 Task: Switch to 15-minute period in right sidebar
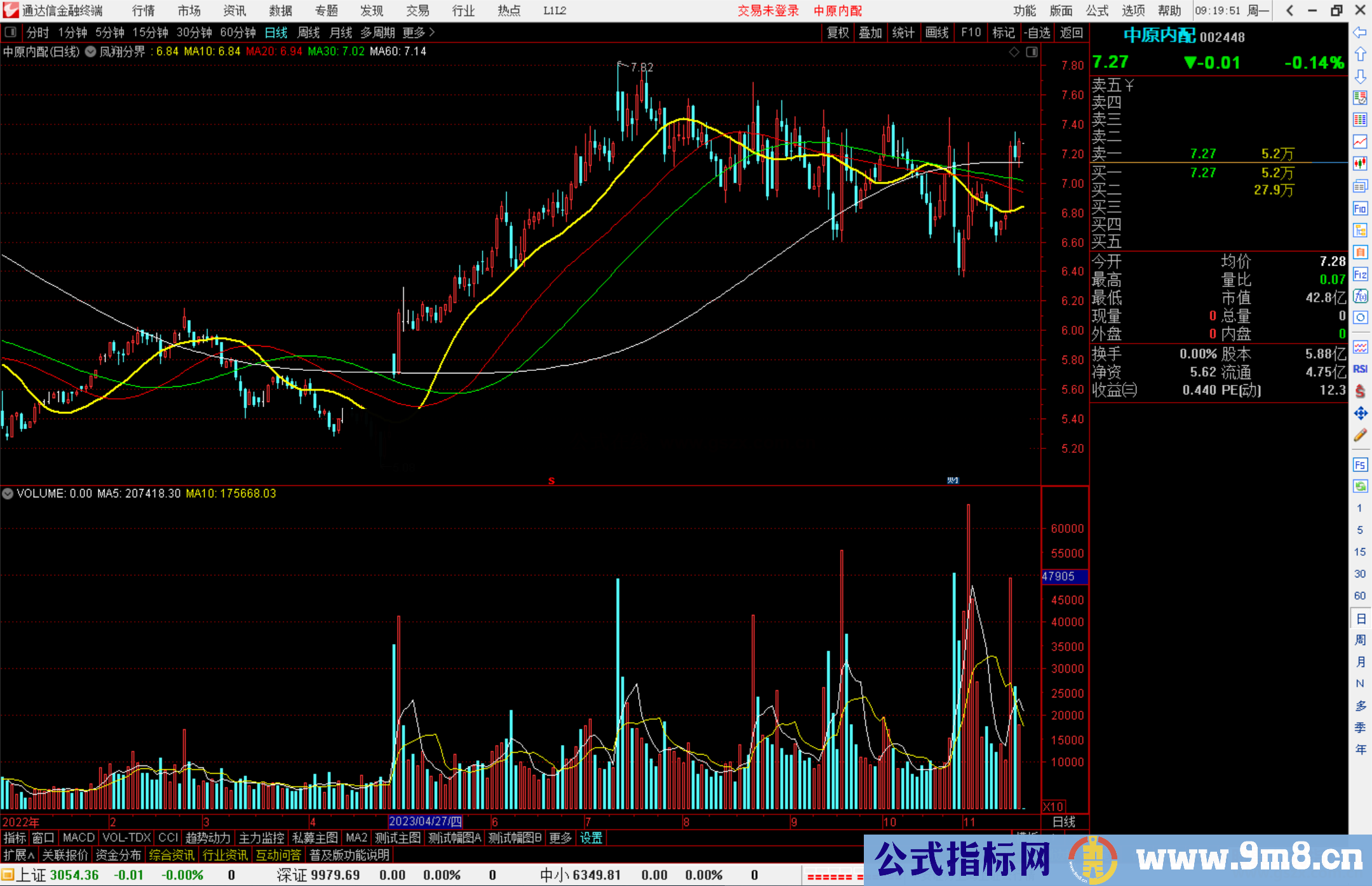coord(1360,552)
